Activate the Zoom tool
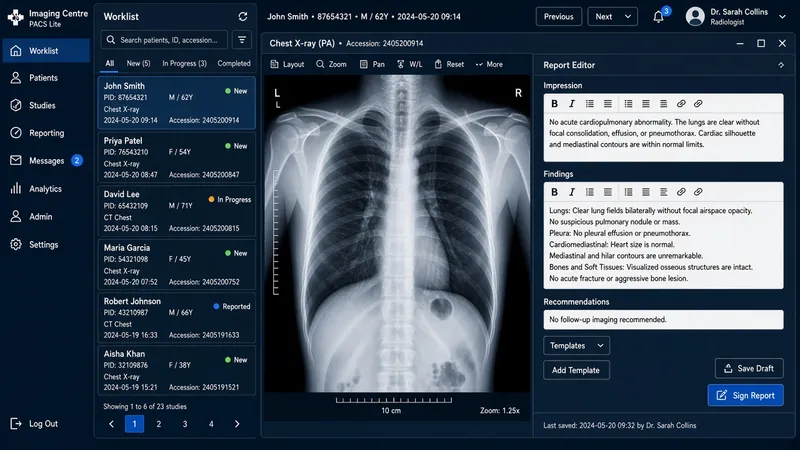This screenshot has height=450, width=800. click(x=331, y=64)
